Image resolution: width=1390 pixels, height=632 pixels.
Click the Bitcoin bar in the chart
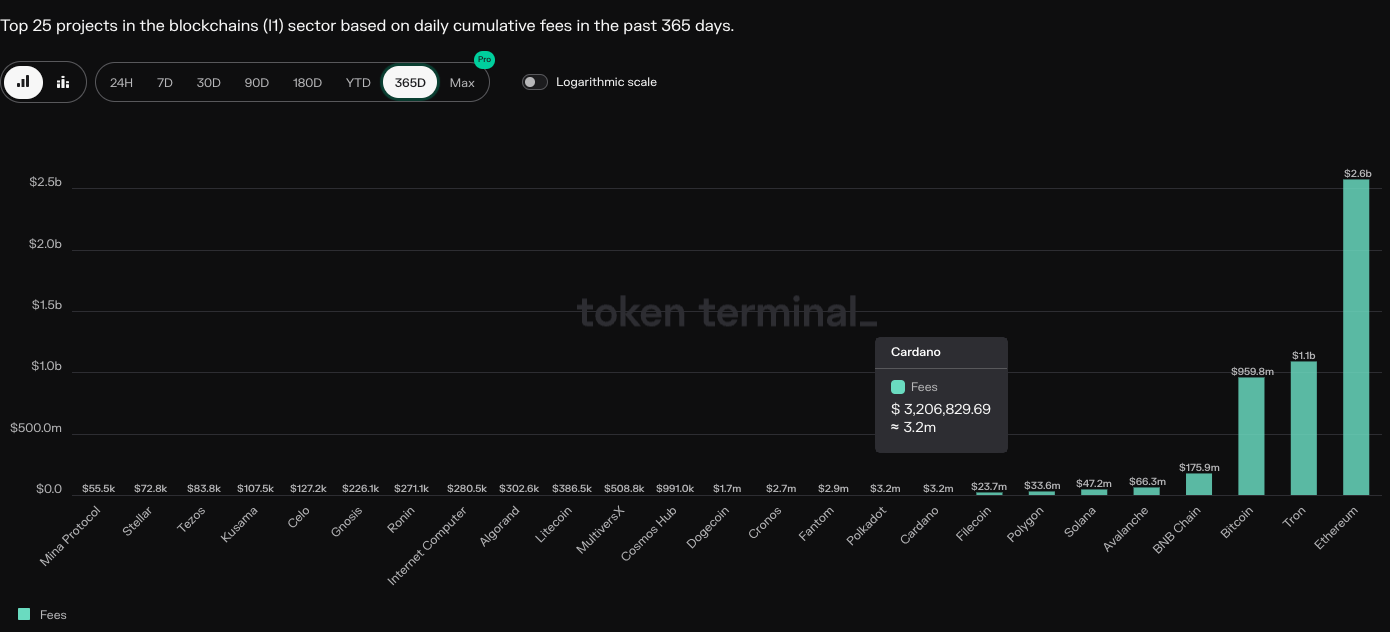1250,435
